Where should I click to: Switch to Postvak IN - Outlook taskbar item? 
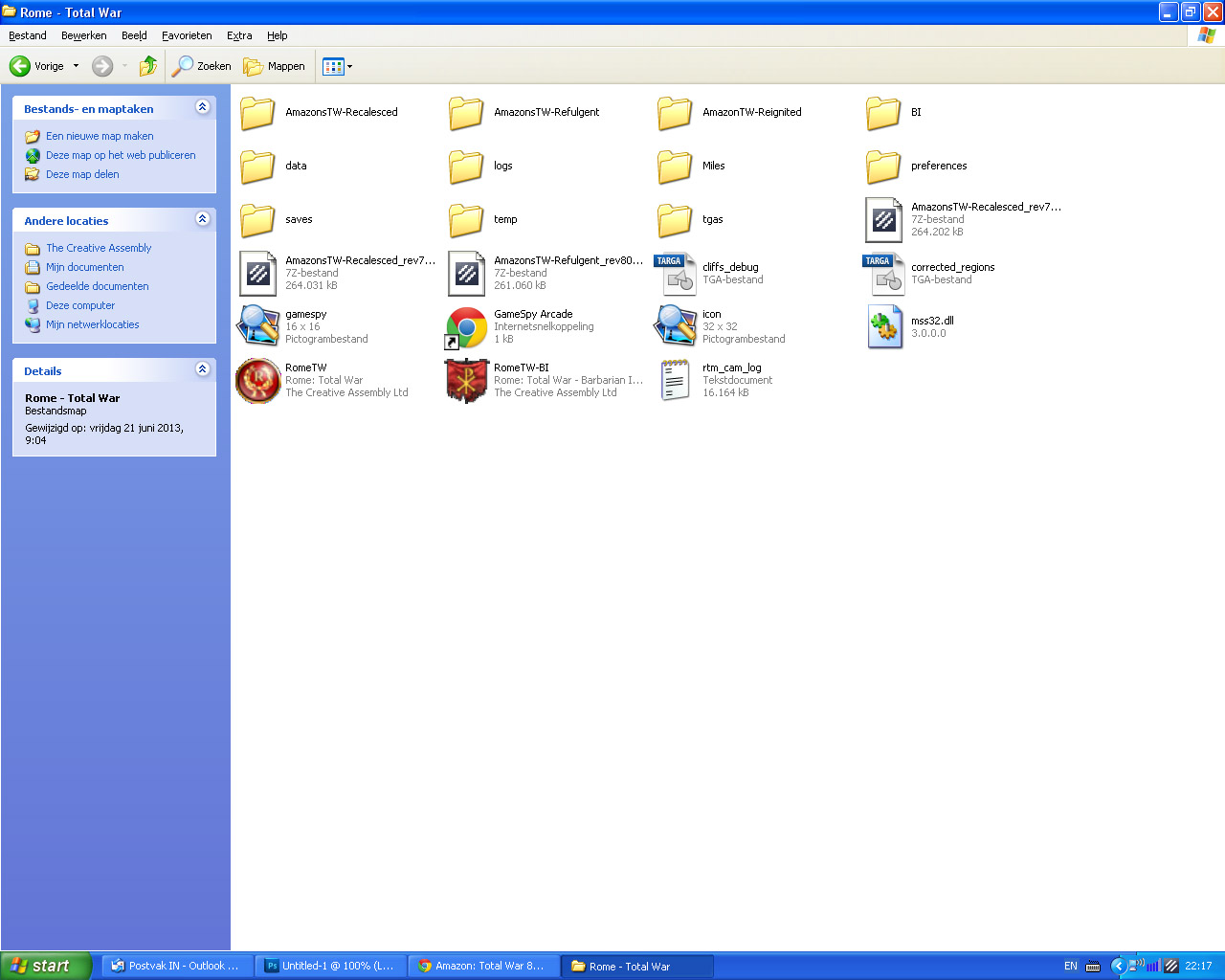click(177, 967)
